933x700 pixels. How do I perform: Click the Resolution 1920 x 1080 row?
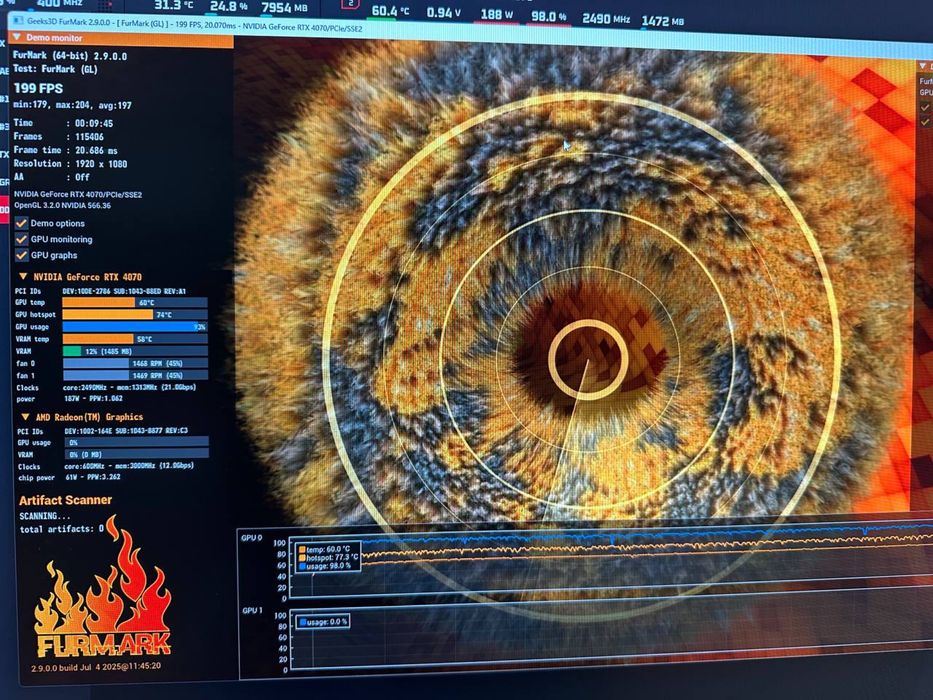[70, 163]
